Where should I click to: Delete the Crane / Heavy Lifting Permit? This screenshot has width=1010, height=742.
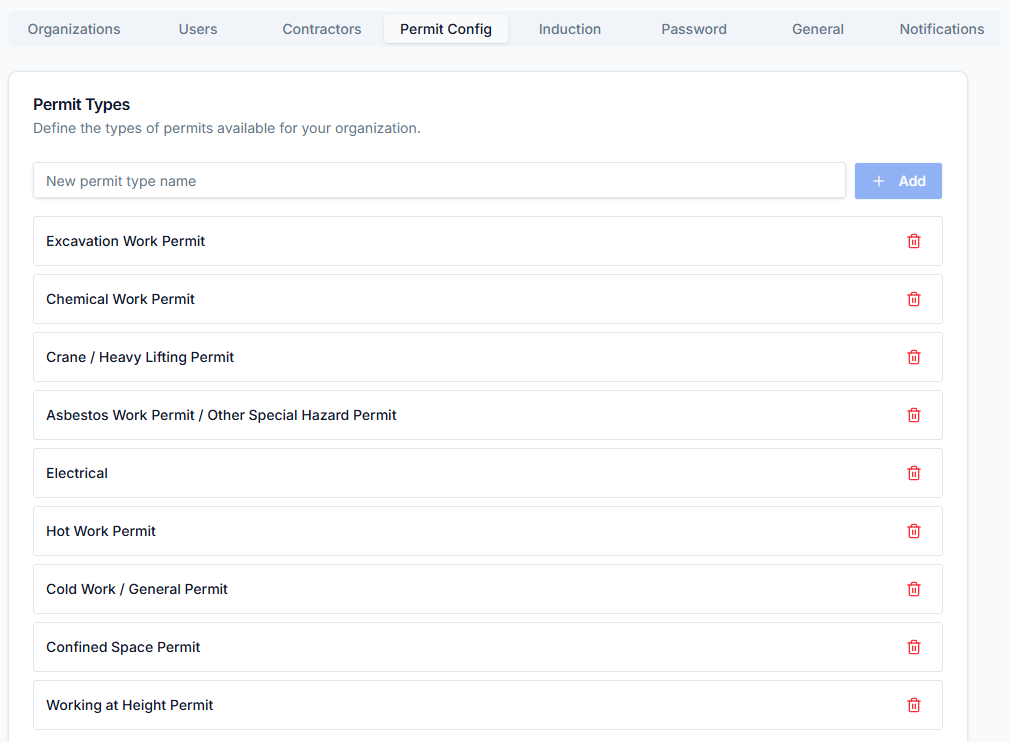click(913, 357)
